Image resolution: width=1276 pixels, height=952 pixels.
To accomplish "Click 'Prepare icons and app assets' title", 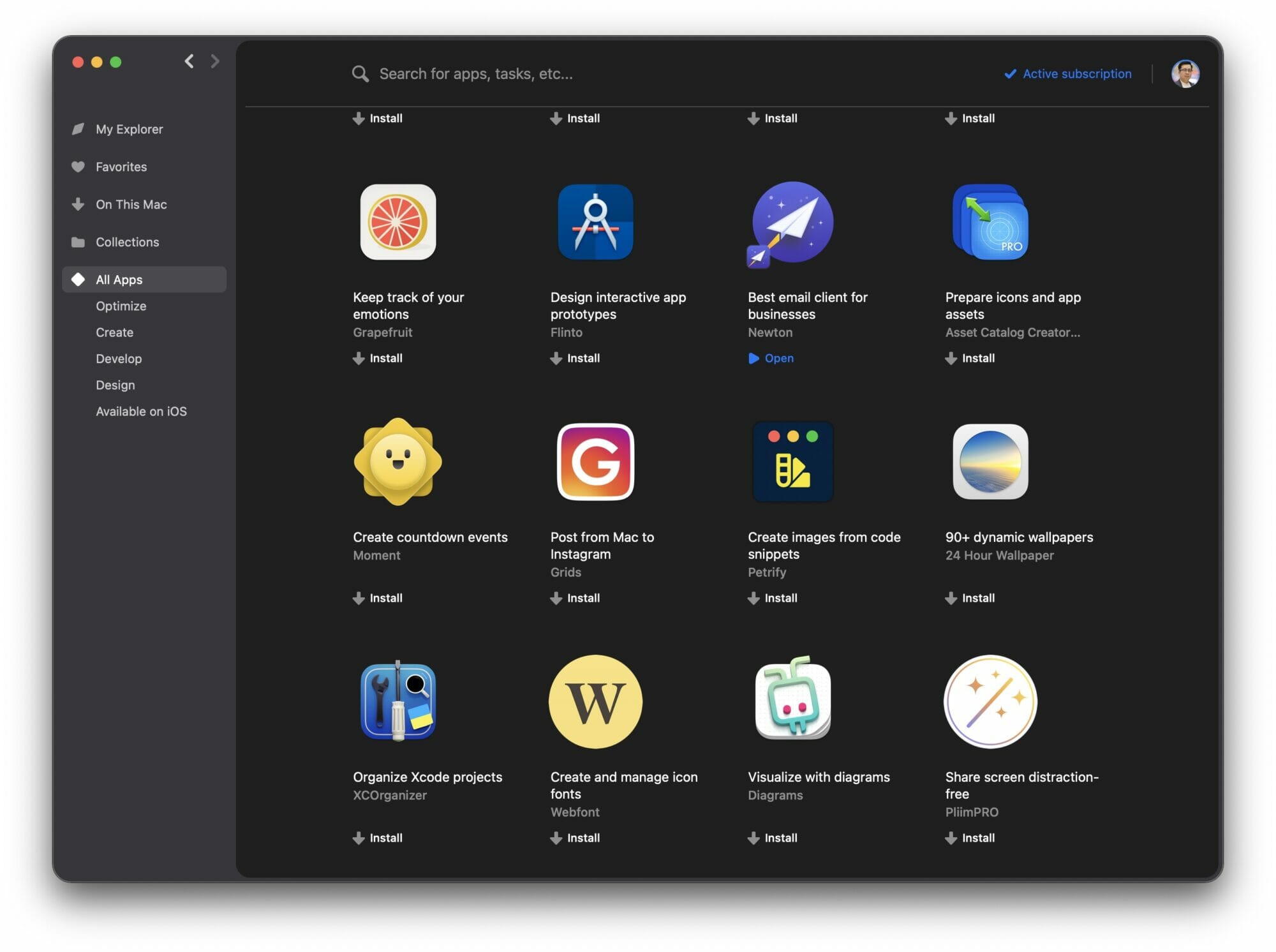I will (1013, 306).
